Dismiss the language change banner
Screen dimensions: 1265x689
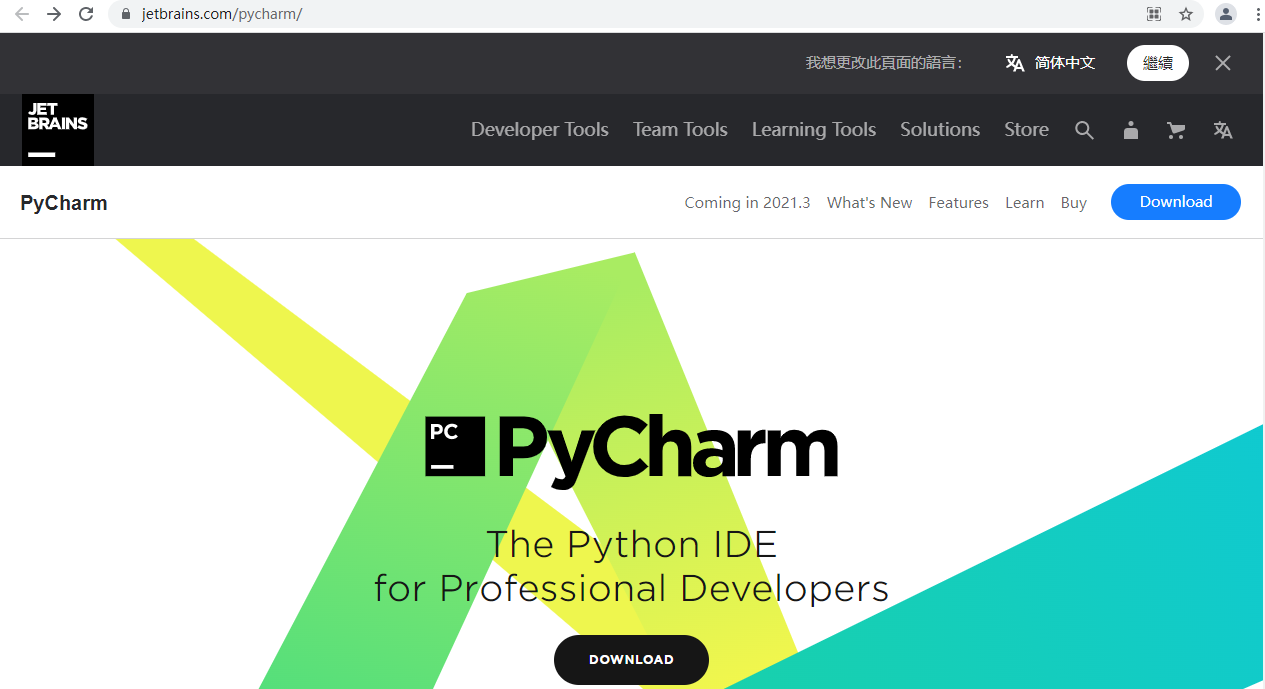[1223, 63]
